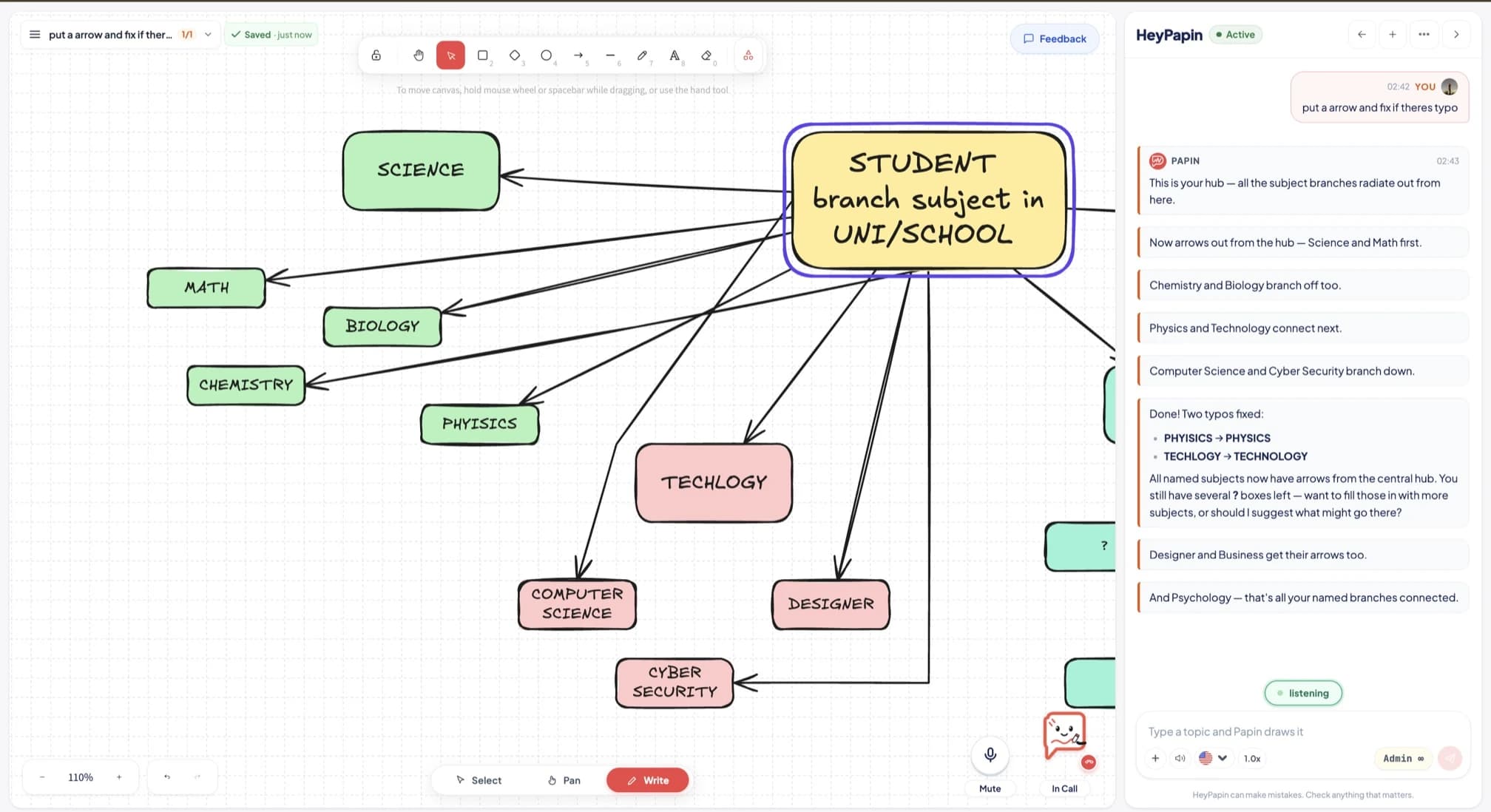
Task: Send the message to Papin
Action: click(1450, 758)
